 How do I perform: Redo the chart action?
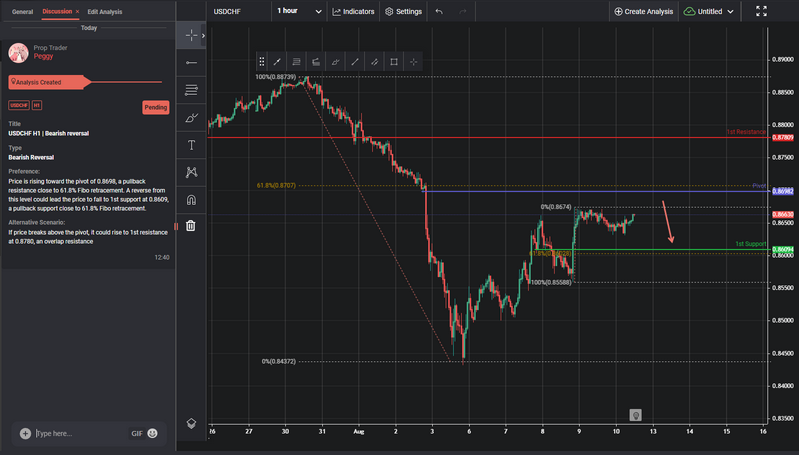(x=463, y=11)
